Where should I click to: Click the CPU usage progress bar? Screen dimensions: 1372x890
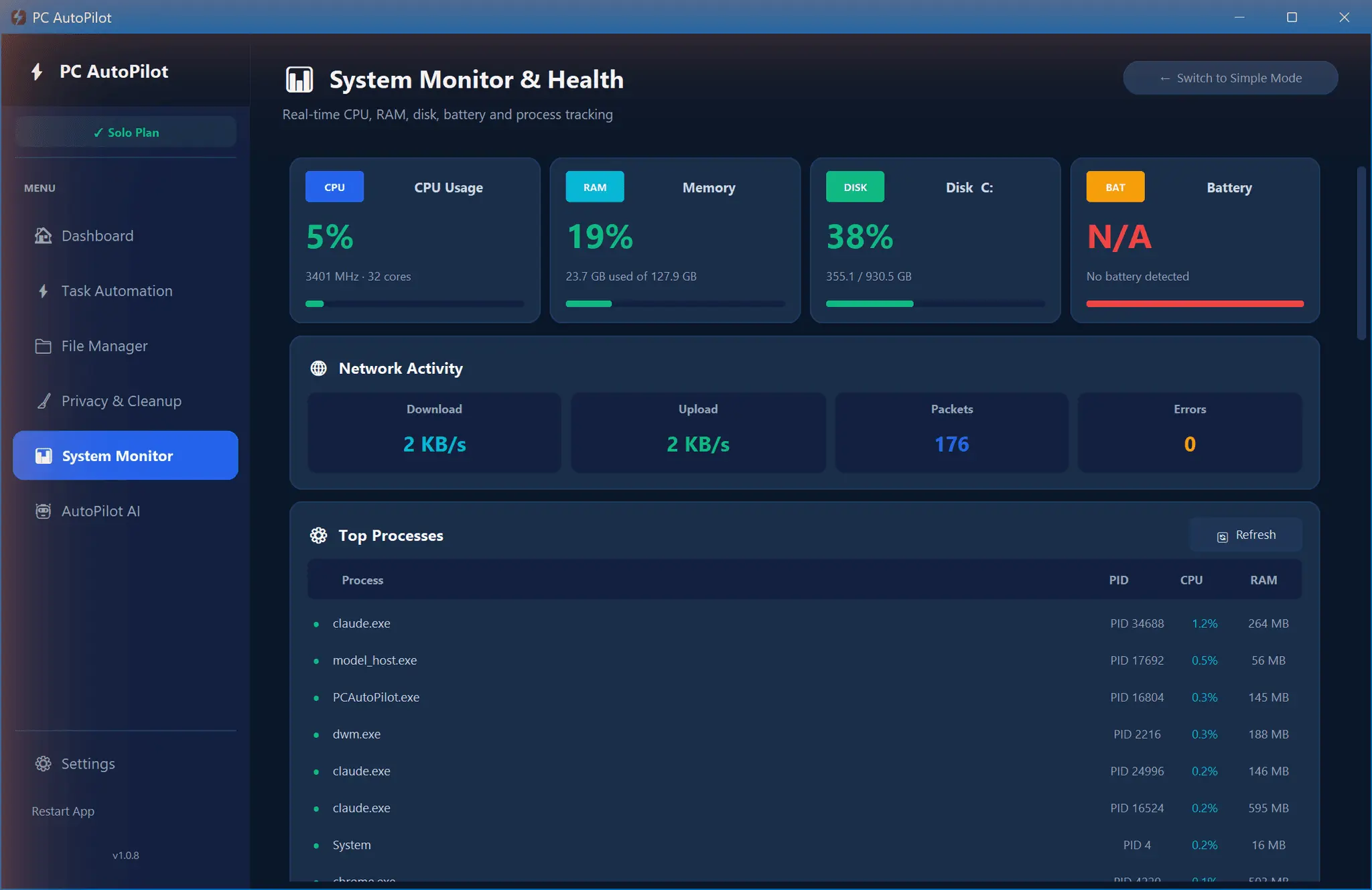[x=415, y=304]
